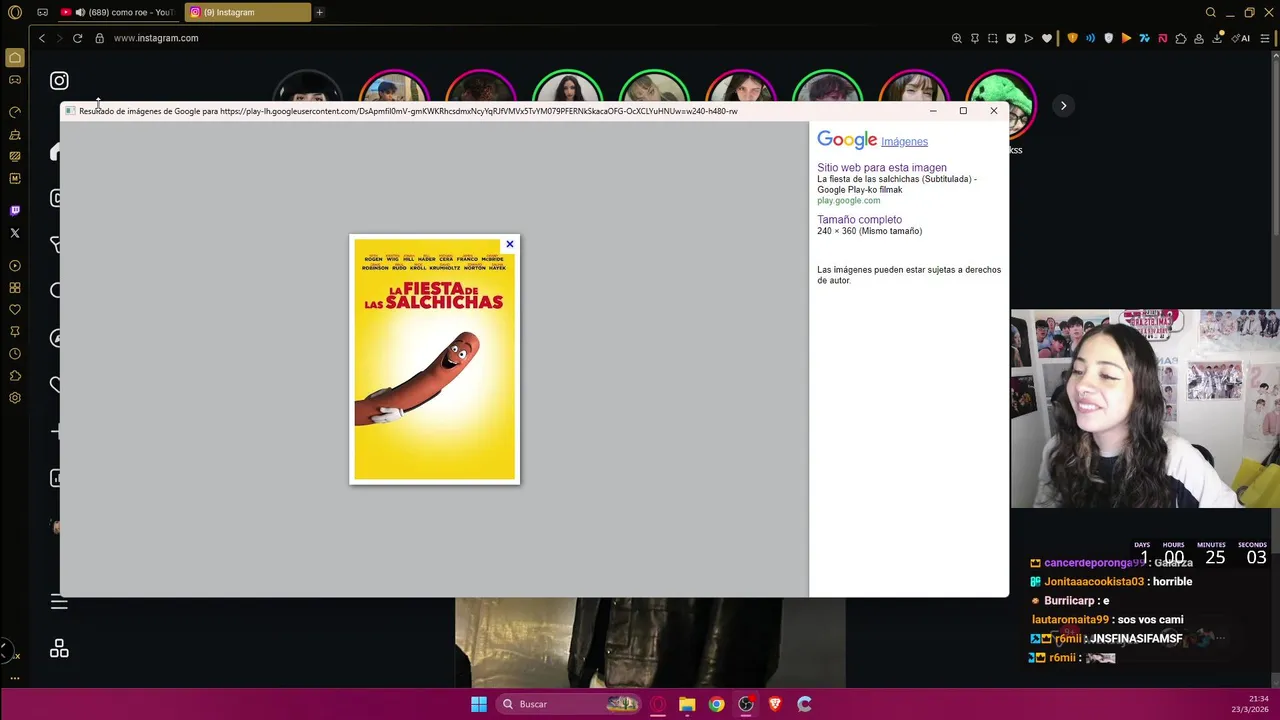Mute the YouTube tab speaker icon

tap(80, 12)
